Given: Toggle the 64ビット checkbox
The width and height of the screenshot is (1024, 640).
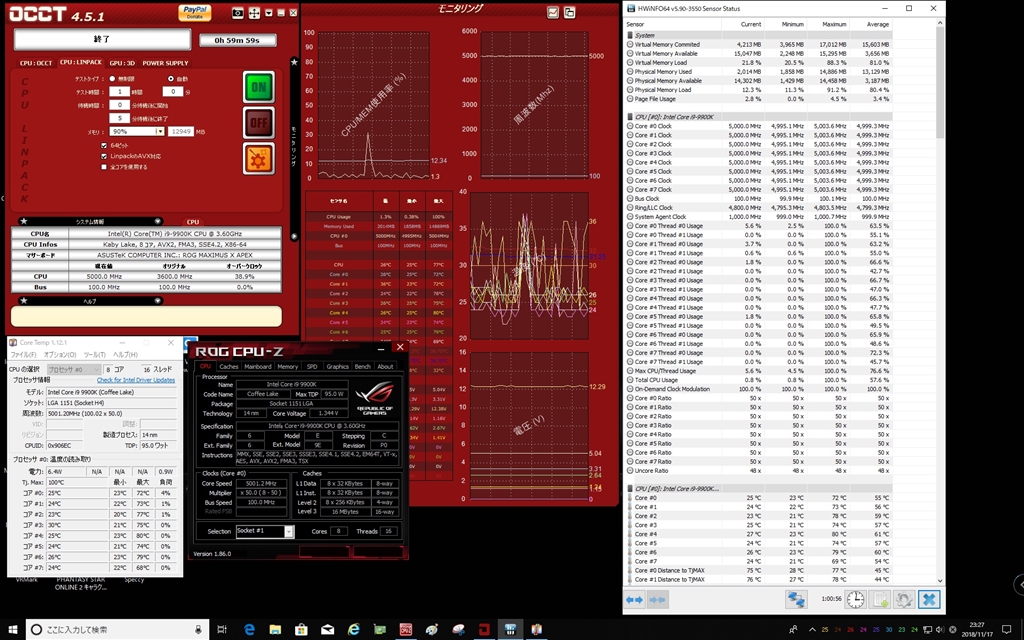Looking at the screenshot, I should point(104,146).
